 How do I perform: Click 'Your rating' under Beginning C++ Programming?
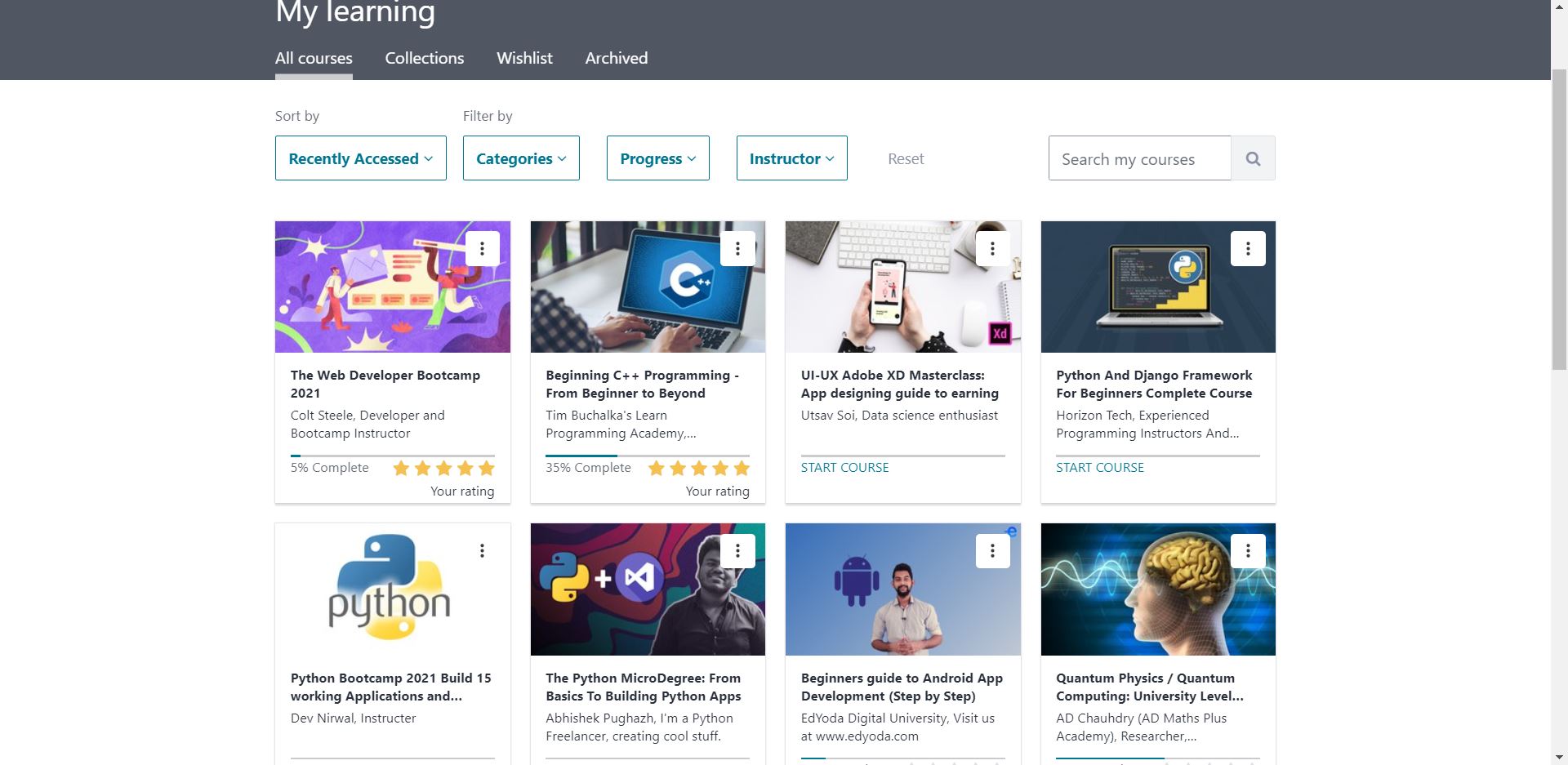pos(717,491)
